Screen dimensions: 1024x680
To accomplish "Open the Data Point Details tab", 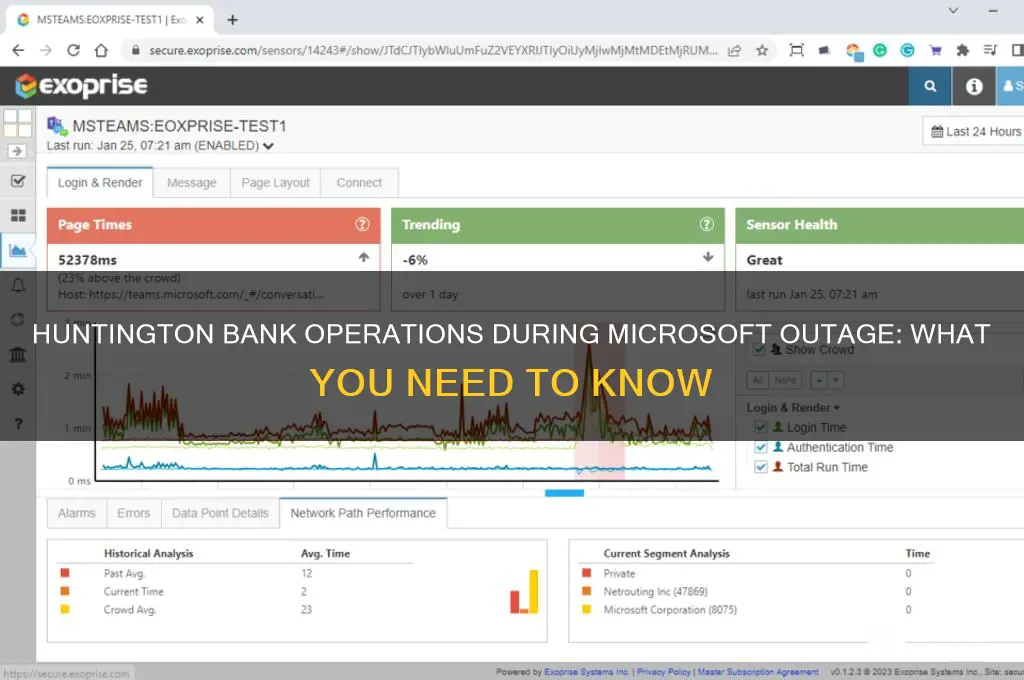I will point(220,513).
